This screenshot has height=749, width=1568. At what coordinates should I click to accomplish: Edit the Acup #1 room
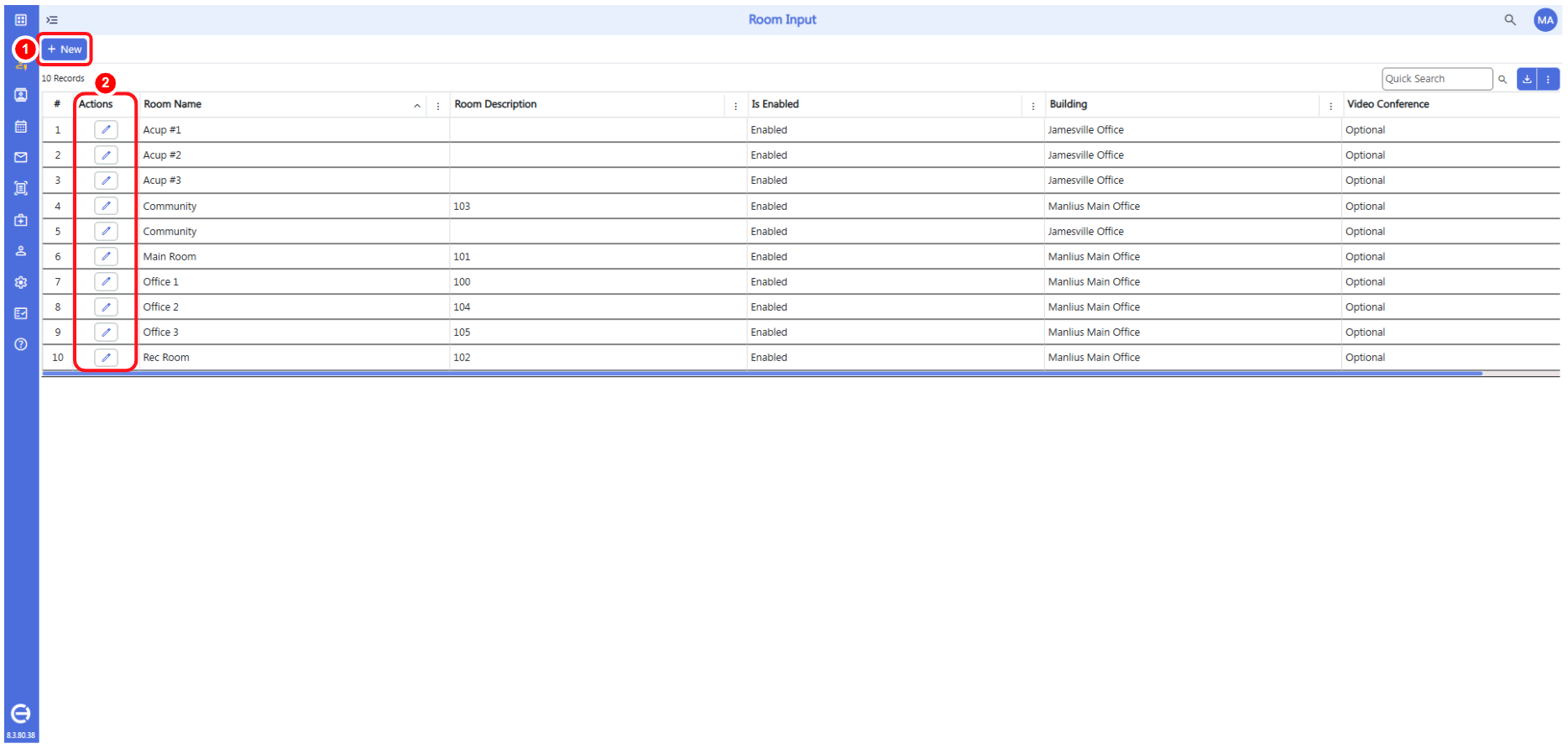[106, 129]
